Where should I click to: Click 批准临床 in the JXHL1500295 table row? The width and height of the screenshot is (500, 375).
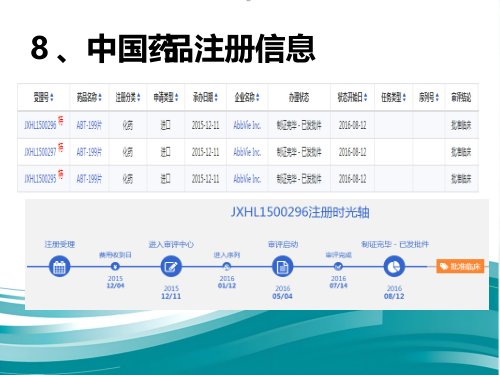pyautogui.click(x=461, y=179)
